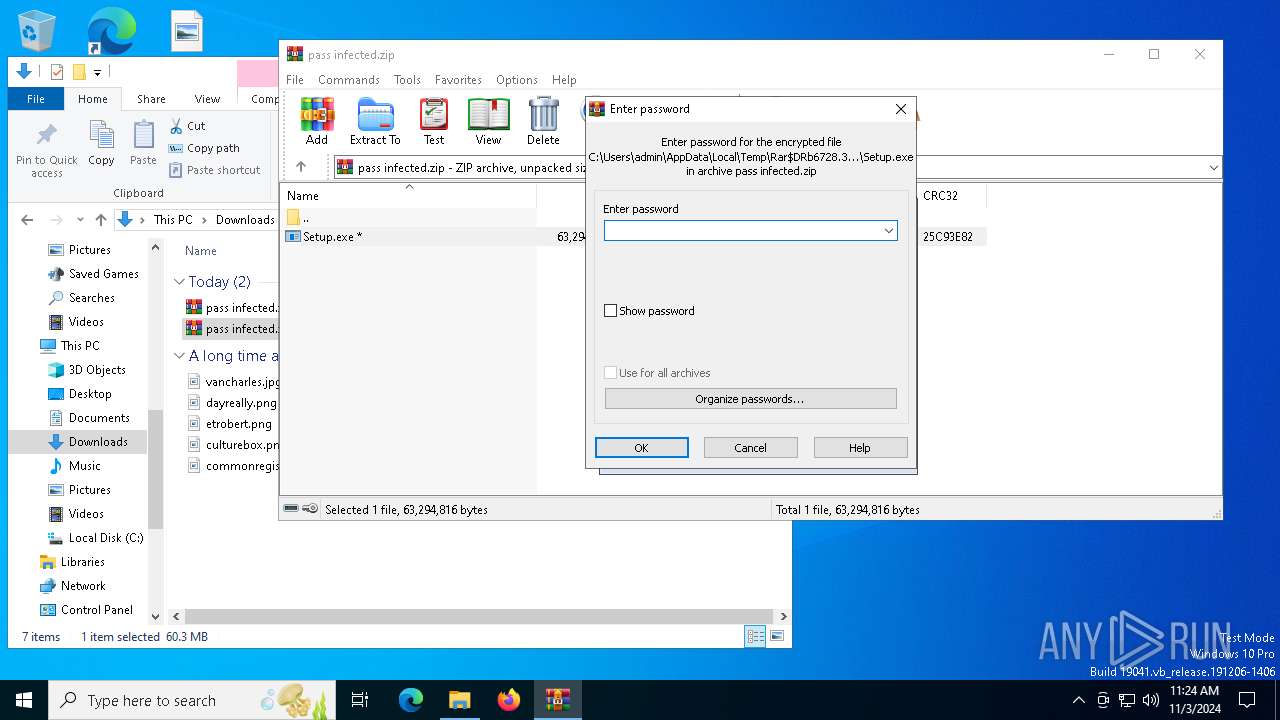Close the Enter password dialog

coord(900,109)
